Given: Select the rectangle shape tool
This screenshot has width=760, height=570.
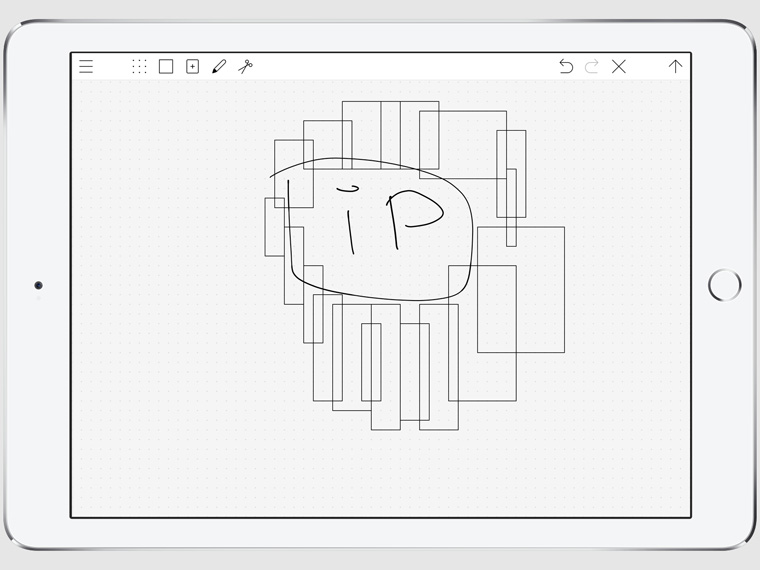Looking at the screenshot, I should pyautogui.click(x=166, y=66).
